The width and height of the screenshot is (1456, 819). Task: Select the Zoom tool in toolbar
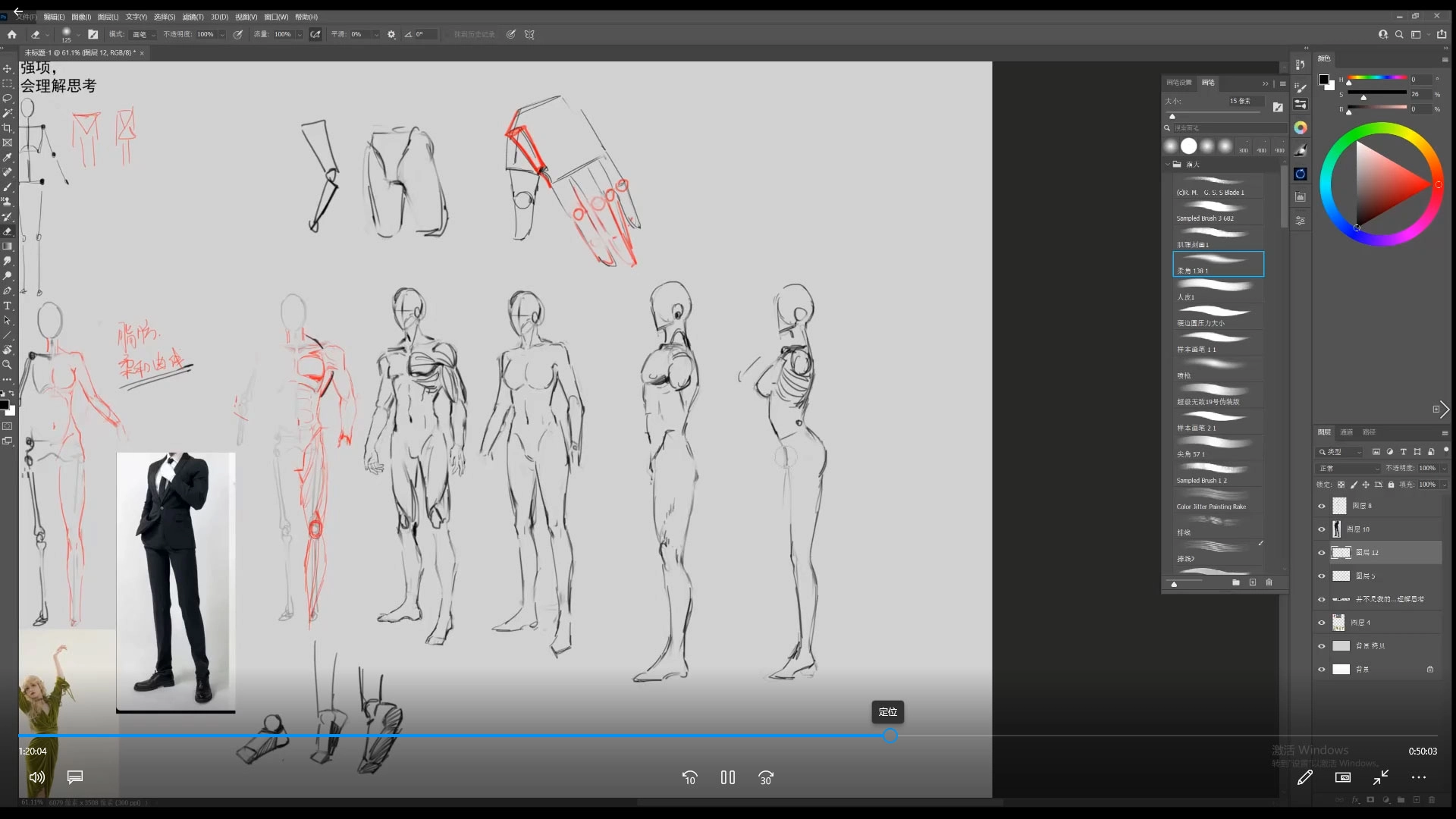(x=8, y=365)
